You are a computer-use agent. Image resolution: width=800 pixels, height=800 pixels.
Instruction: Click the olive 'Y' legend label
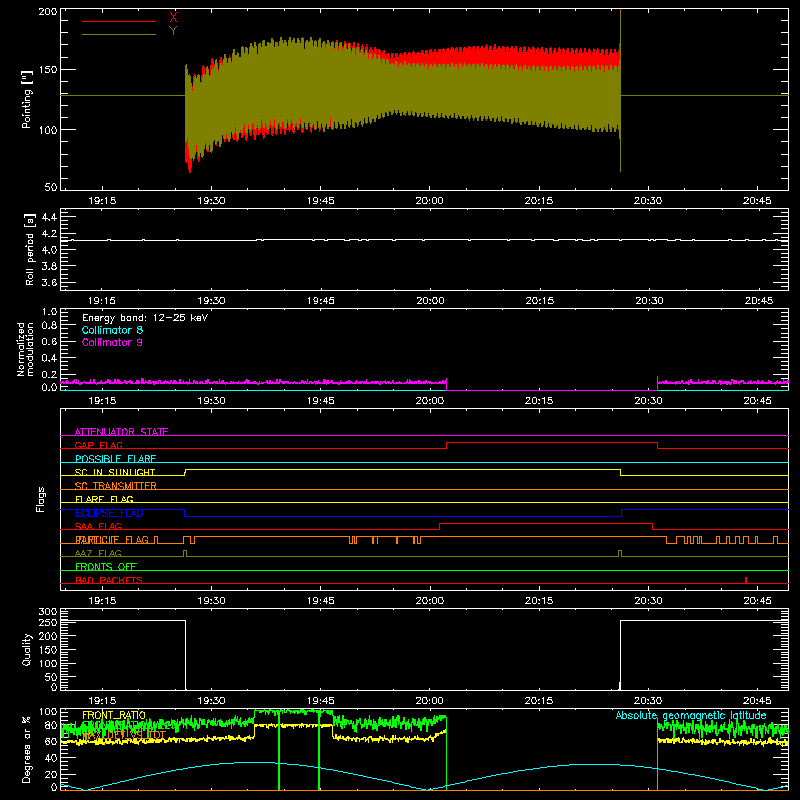tap(173, 31)
